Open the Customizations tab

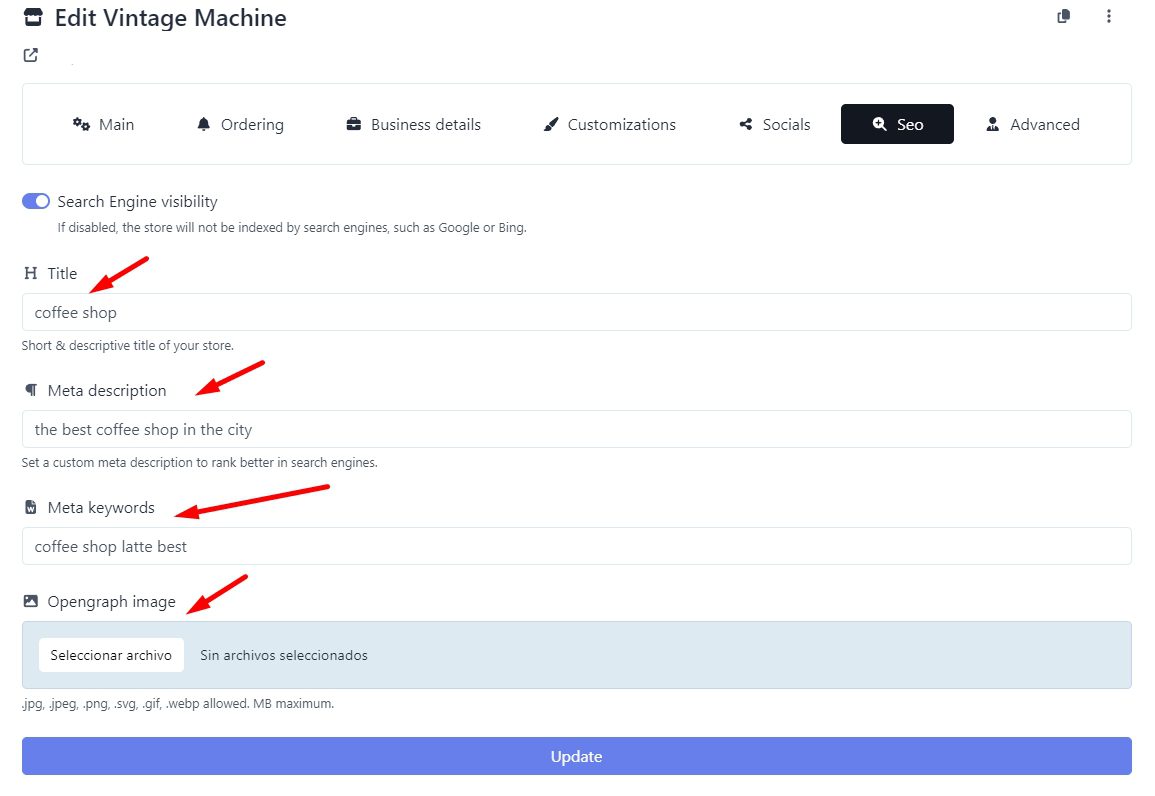609,124
